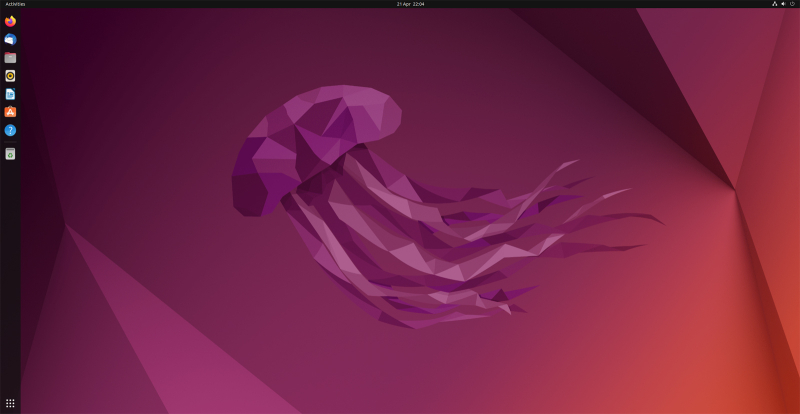Click the volume speaker icon
Viewport: 800px width, 414px height.
[782, 4]
